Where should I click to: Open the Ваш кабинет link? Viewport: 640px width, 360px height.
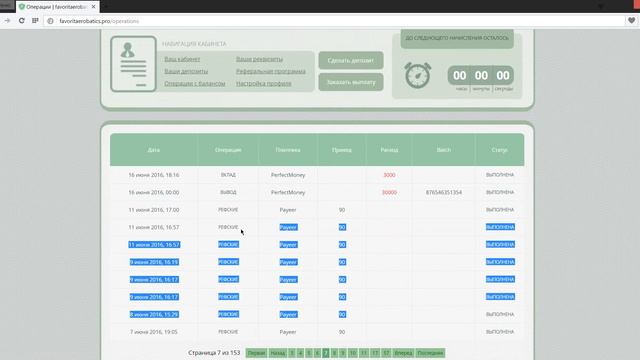[182, 59]
